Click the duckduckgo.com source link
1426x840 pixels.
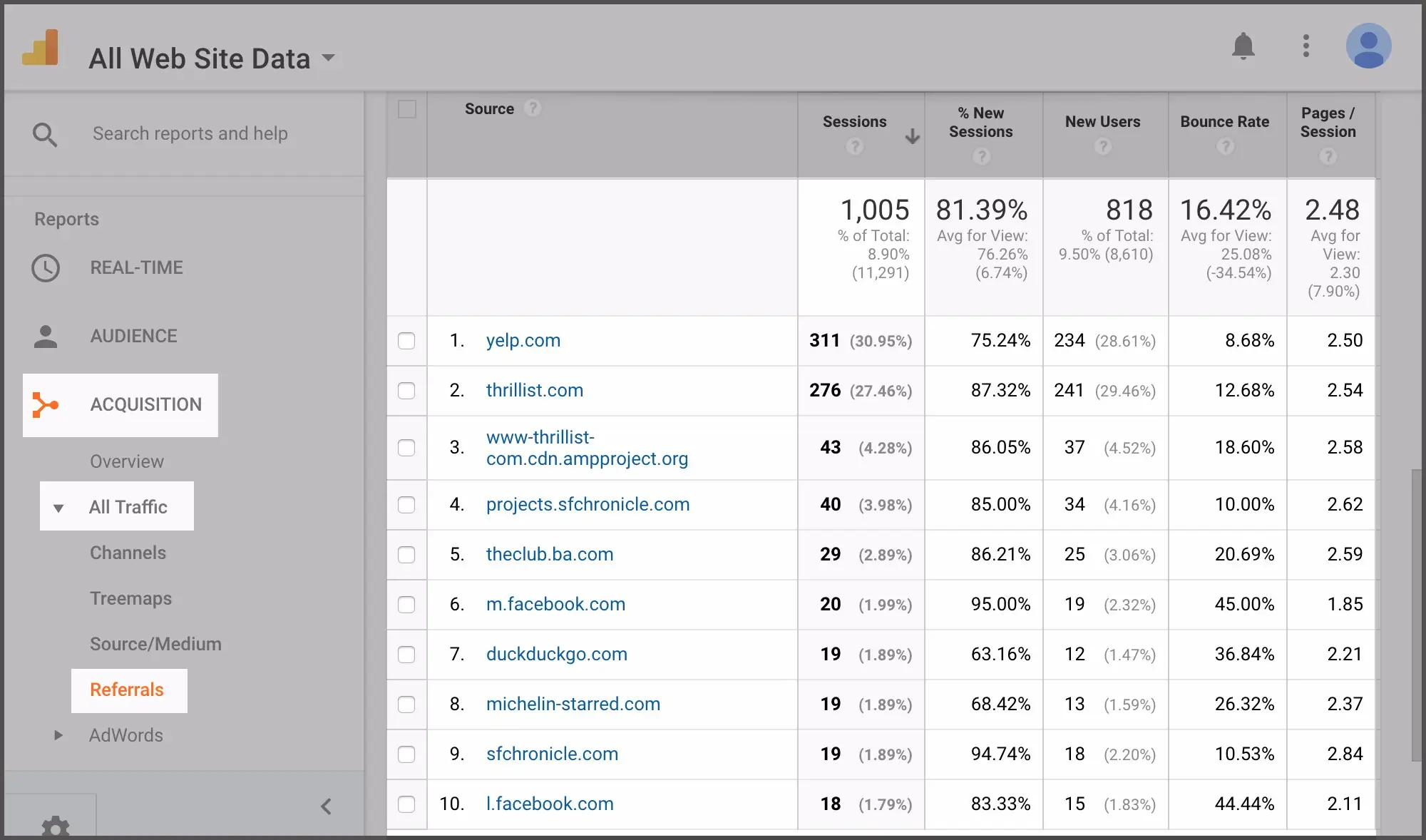coord(556,654)
